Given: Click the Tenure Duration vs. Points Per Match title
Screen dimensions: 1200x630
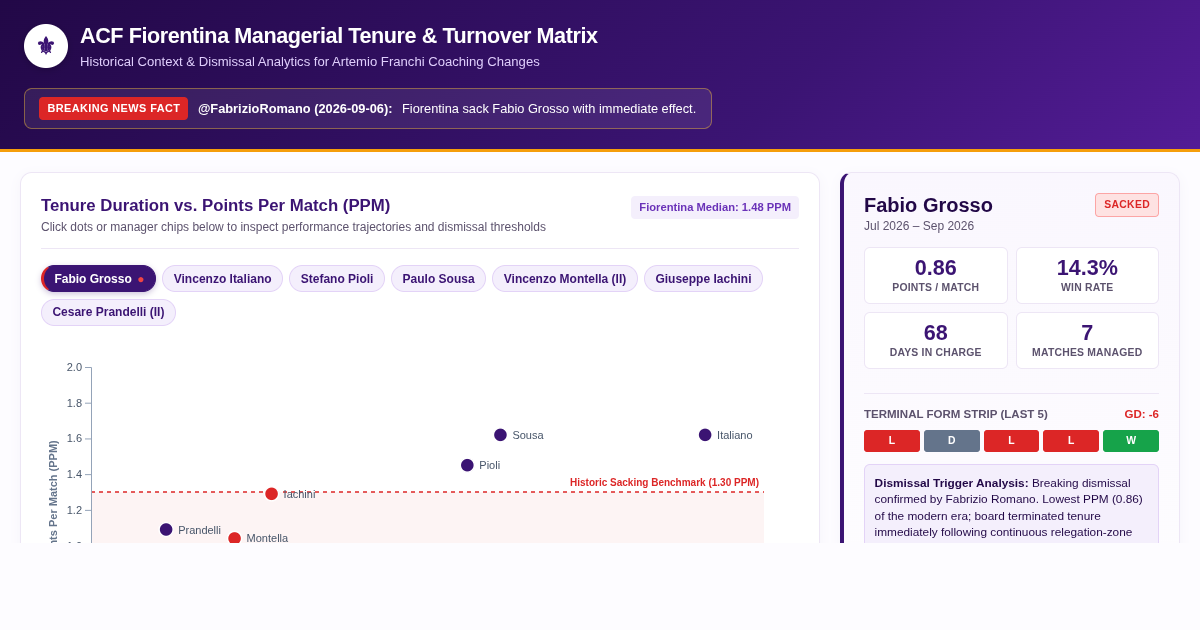Looking at the screenshot, I should [x=216, y=206].
